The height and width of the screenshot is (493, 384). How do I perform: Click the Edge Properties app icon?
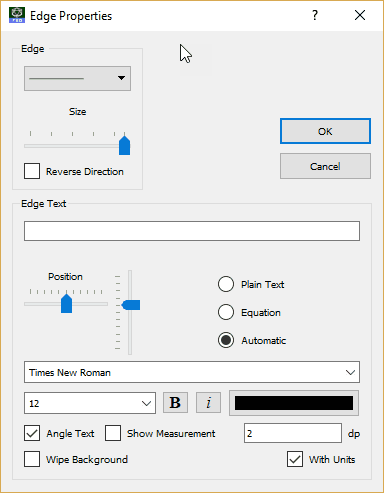tap(17, 15)
